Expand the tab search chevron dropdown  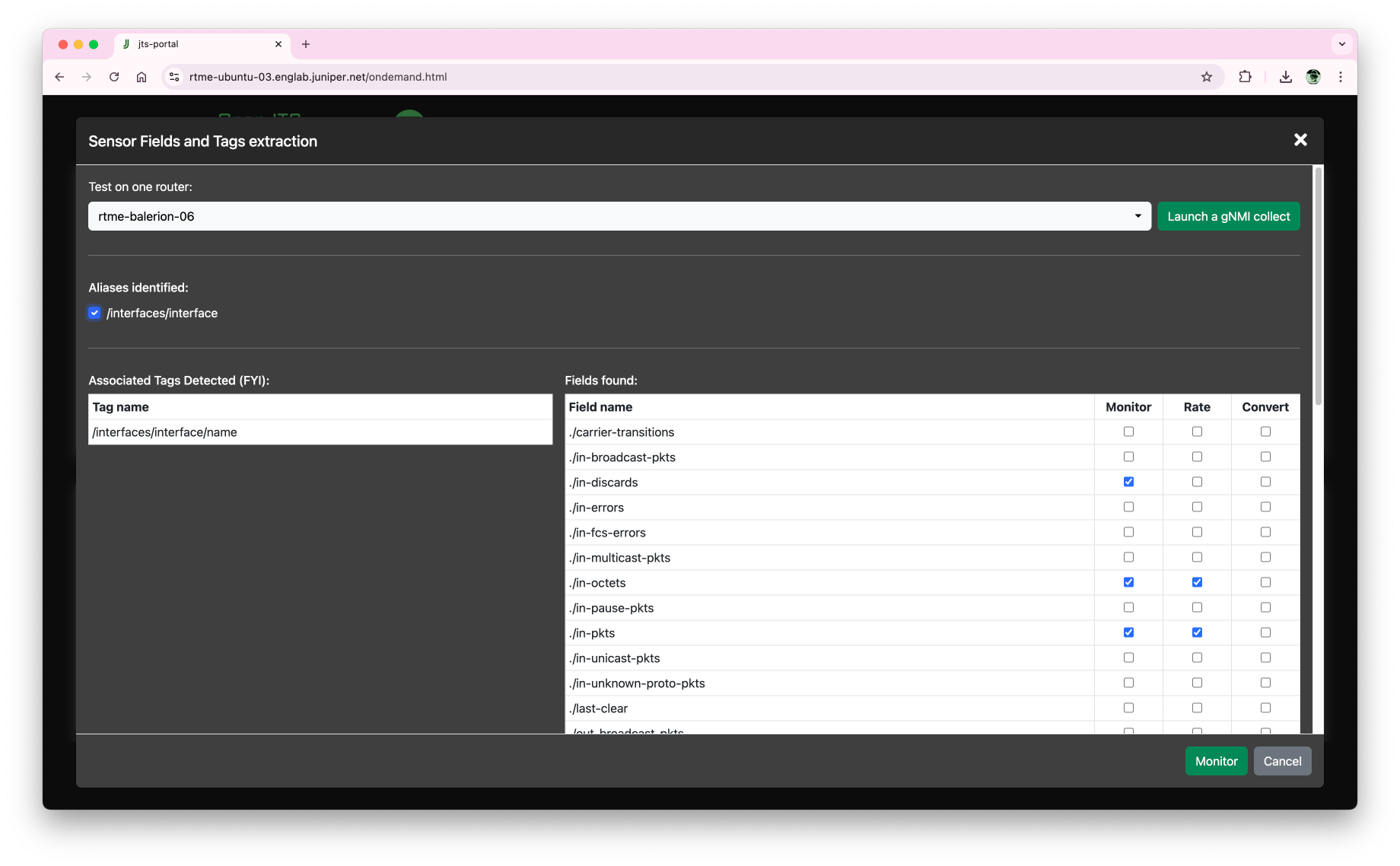[1341, 44]
